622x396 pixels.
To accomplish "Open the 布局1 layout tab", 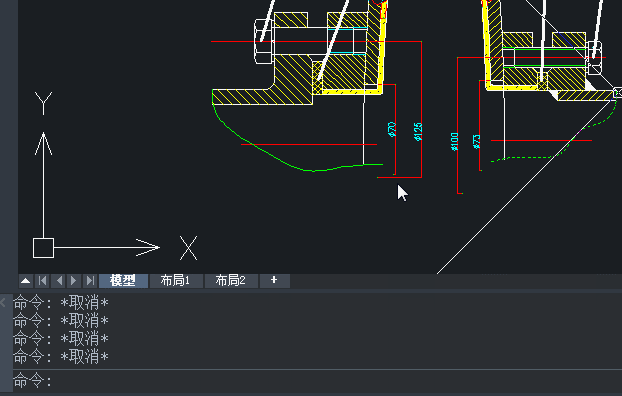I will pos(176,281).
